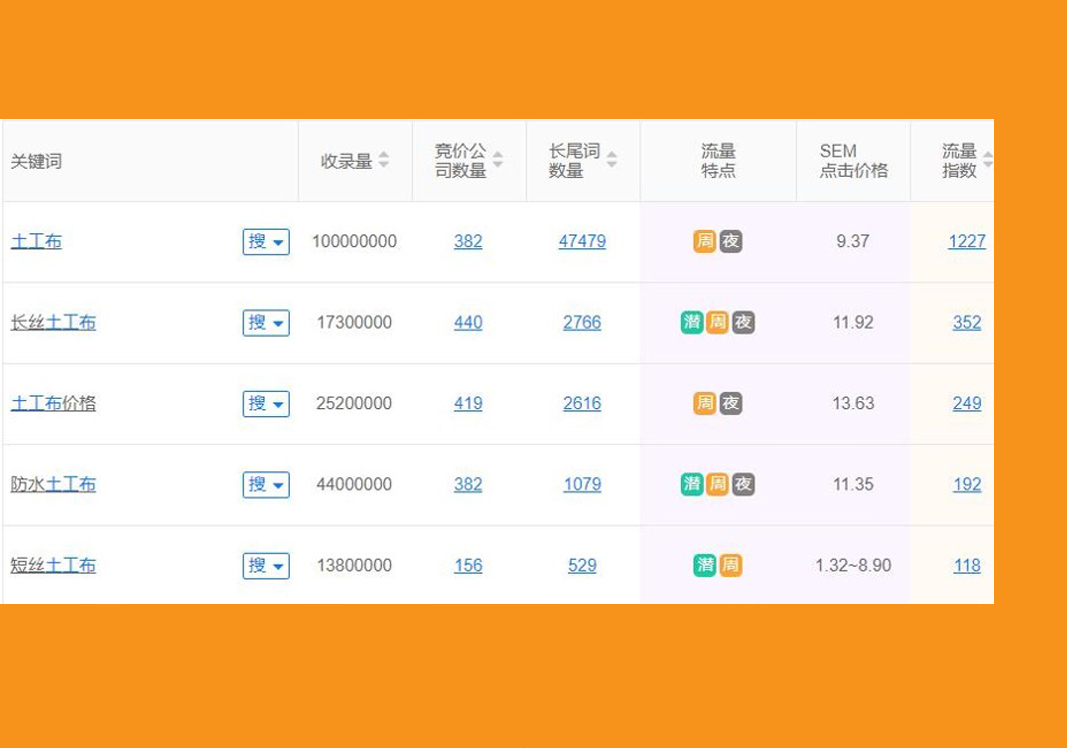Select the indexed count 25200000
The width and height of the screenshot is (1067, 748).
[354, 403]
